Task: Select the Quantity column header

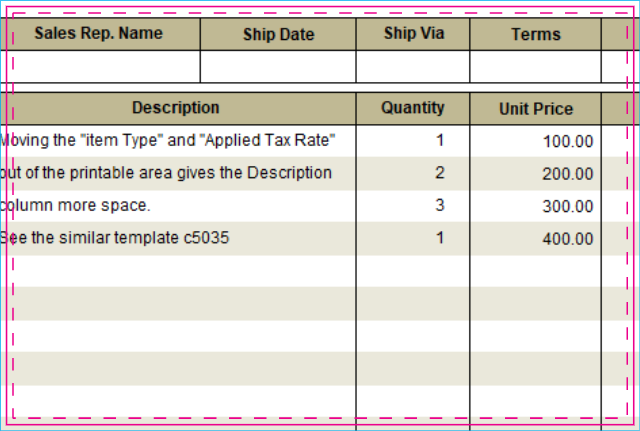Action: point(413,108)
